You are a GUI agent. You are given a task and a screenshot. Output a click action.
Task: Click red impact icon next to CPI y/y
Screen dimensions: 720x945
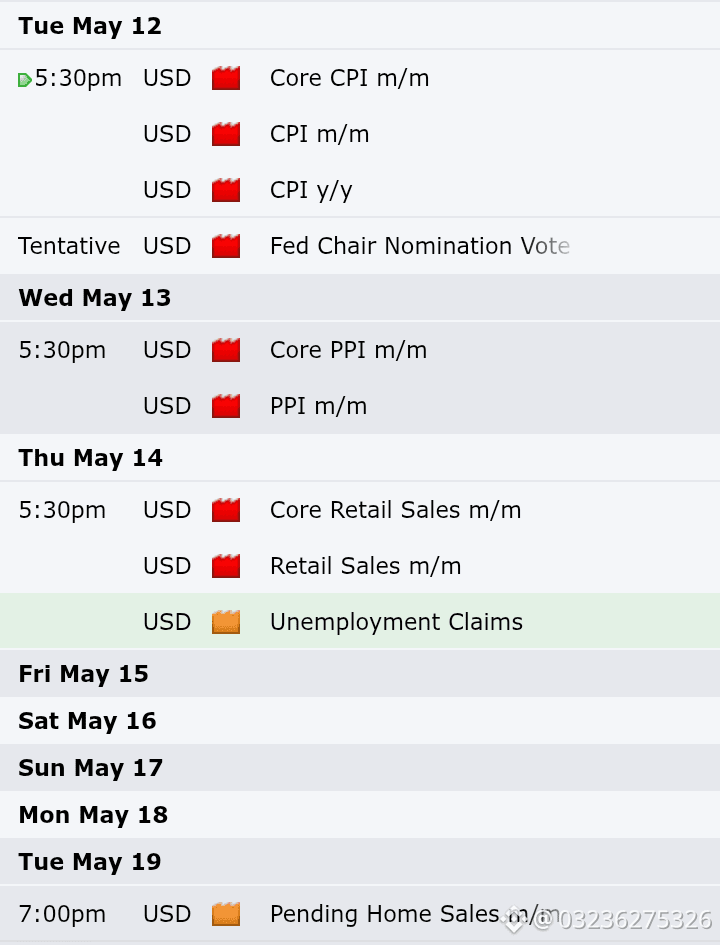pyautogui.click(x=226, y=190)
